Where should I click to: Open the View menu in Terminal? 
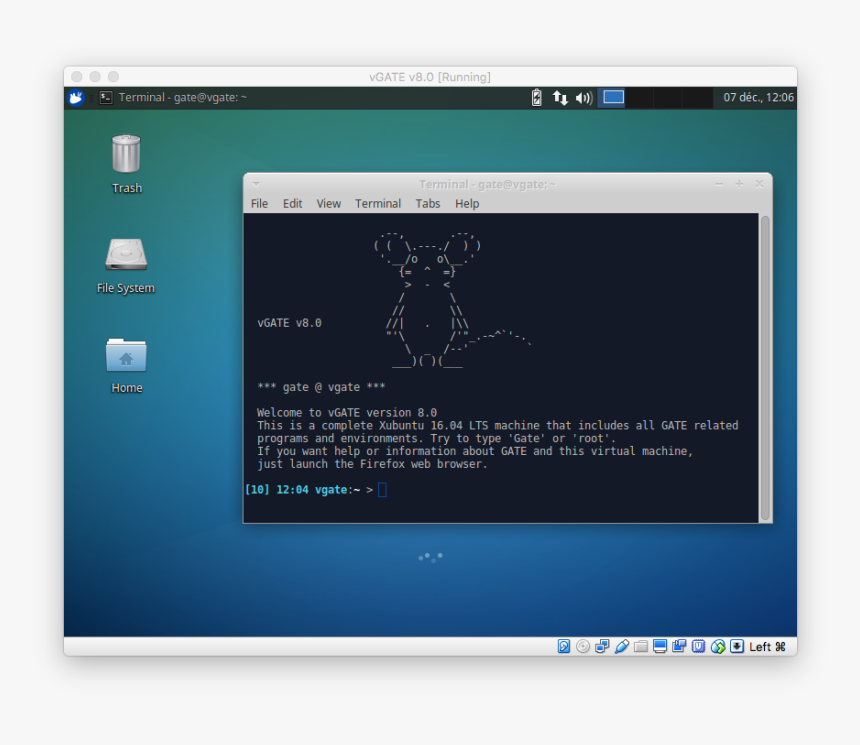[x=329, y=204]
